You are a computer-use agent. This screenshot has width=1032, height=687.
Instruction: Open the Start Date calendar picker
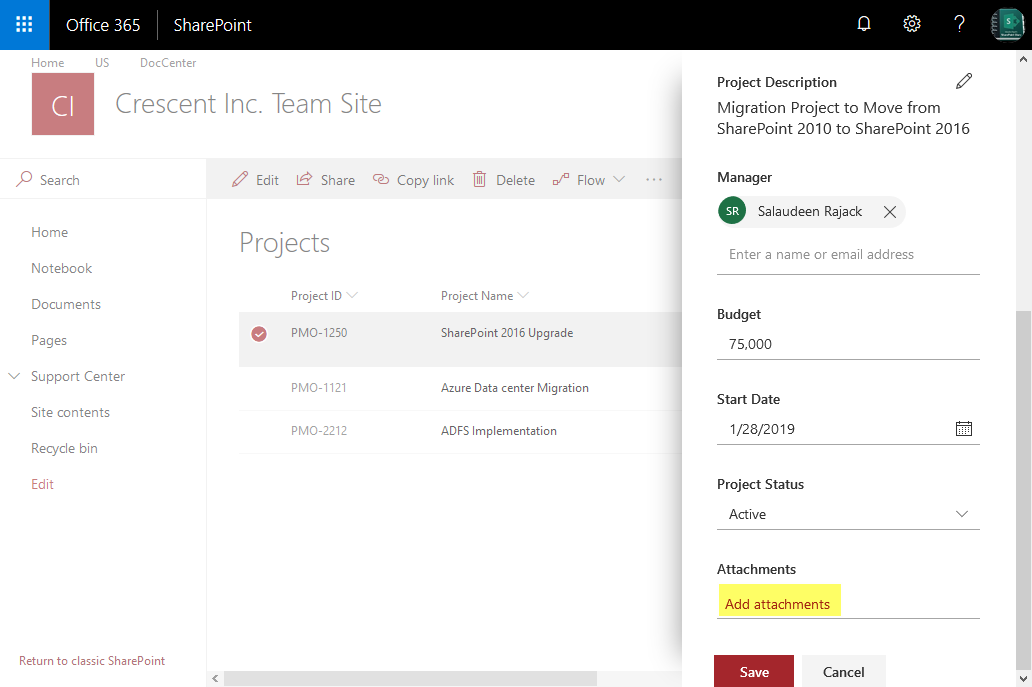point(963,428)
